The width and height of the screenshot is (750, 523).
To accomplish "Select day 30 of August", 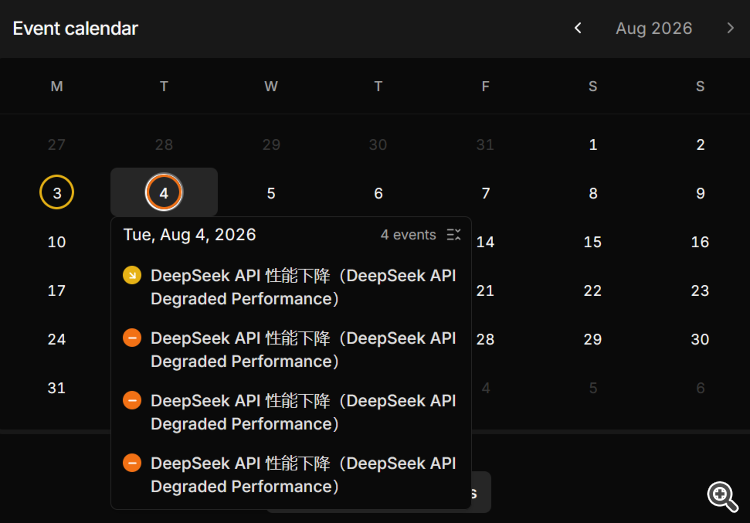I will [700, 339].
